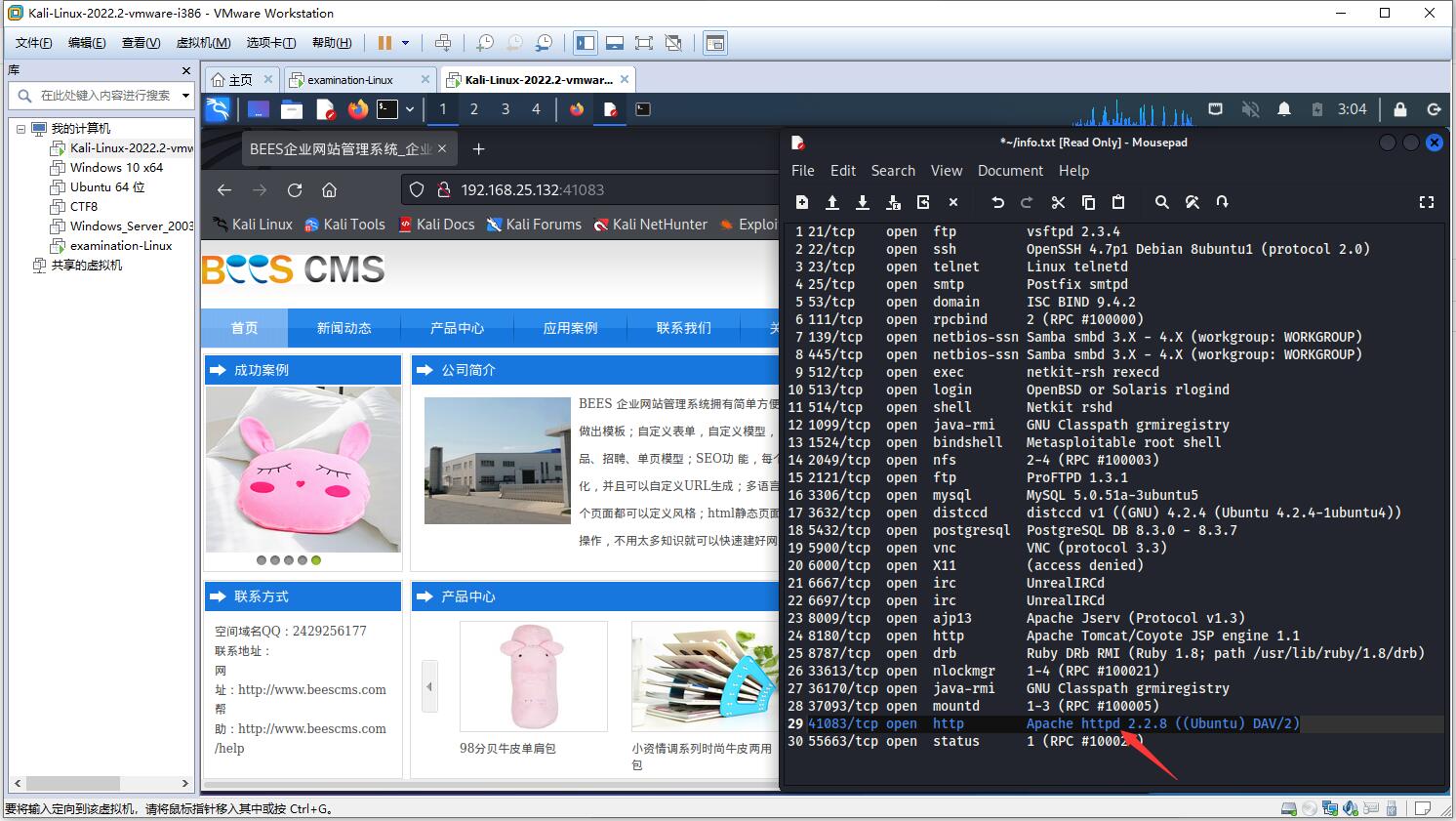
Task: Open the Kali dragon applications menu
Action: (x=218, y=109)
